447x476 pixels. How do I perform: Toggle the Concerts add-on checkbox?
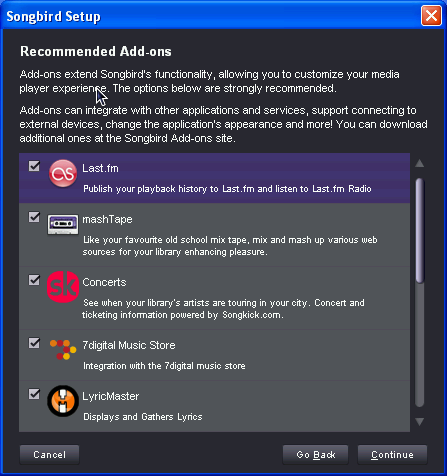(x=34, y=280)
